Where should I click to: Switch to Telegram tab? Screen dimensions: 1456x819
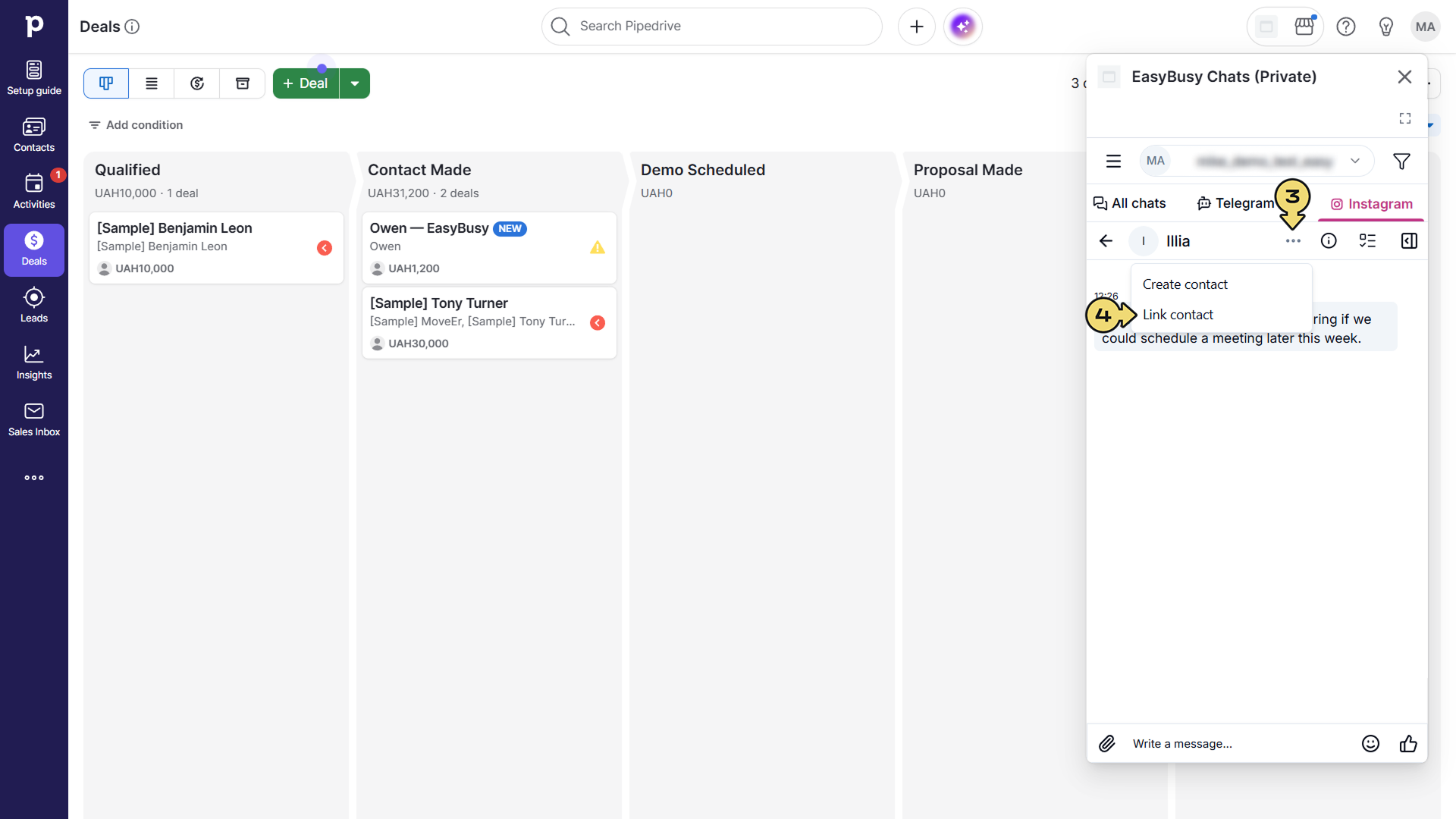[1235, 203]
